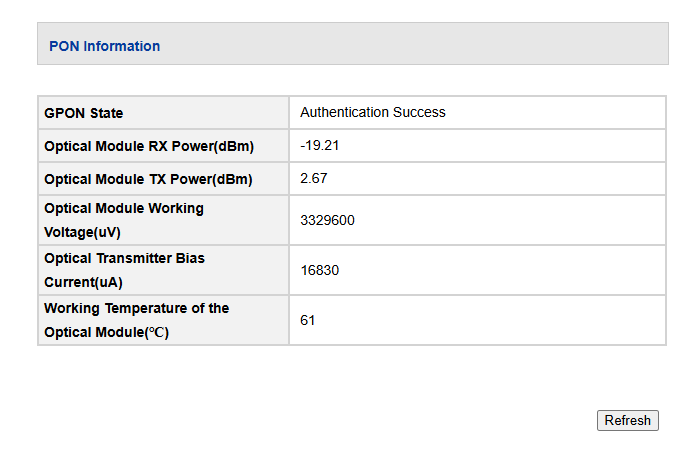Click the PON Information heading
The width and height of the screenshot is (699, 472).
104,46
